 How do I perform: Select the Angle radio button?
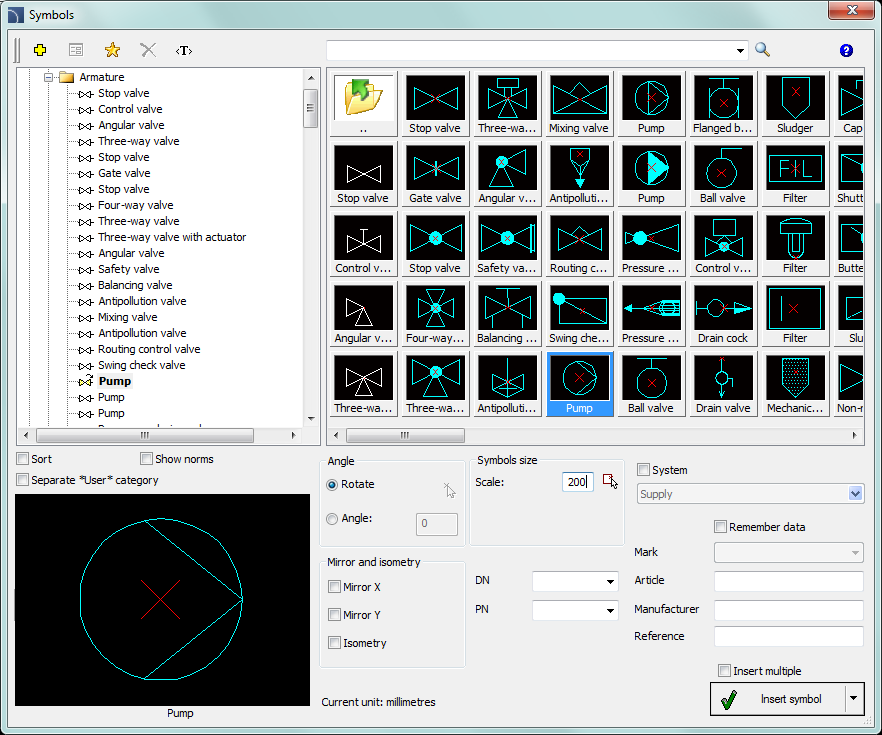(333, 519)
